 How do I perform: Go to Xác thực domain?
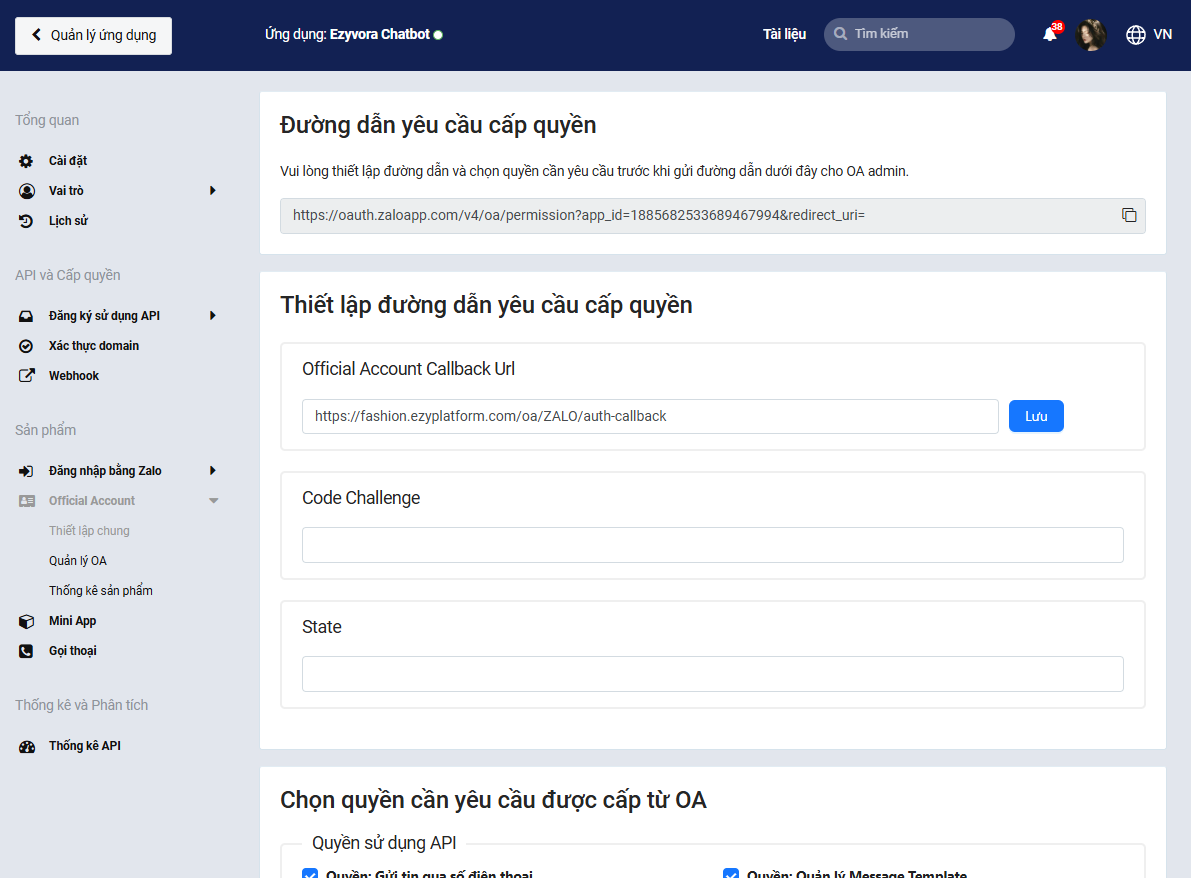point(94,346)
